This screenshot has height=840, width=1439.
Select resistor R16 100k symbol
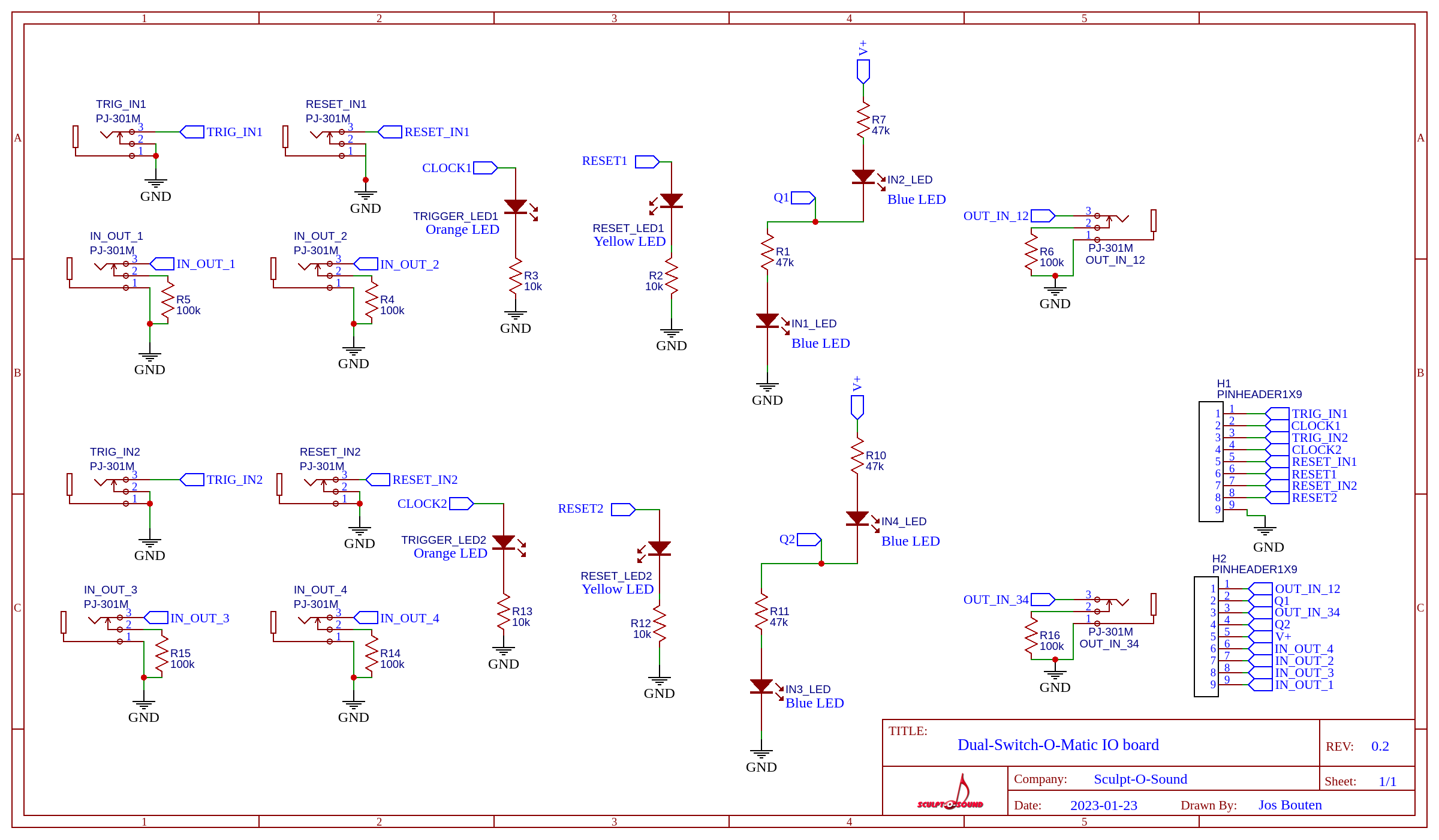click(x=1031, y=636)
